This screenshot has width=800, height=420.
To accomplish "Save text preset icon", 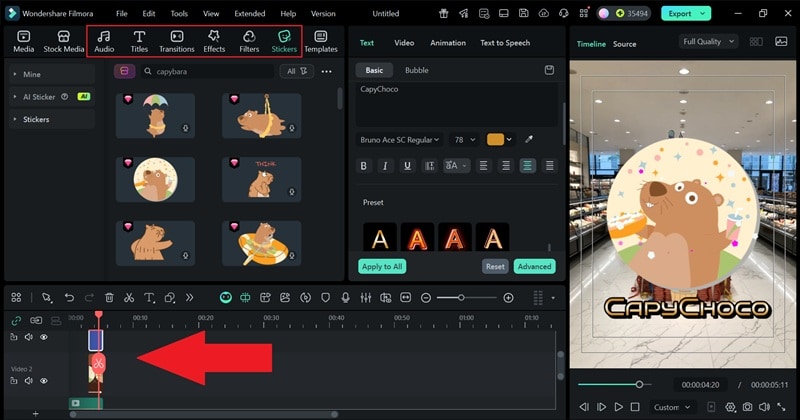I will 549,70.
